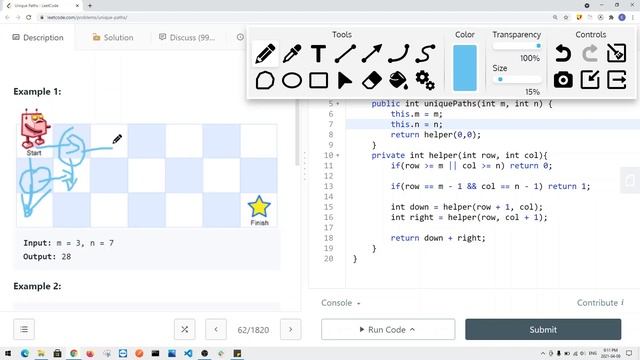Select the Text tool
This screenshot has width=640, height=360.
tap(318, 53)
